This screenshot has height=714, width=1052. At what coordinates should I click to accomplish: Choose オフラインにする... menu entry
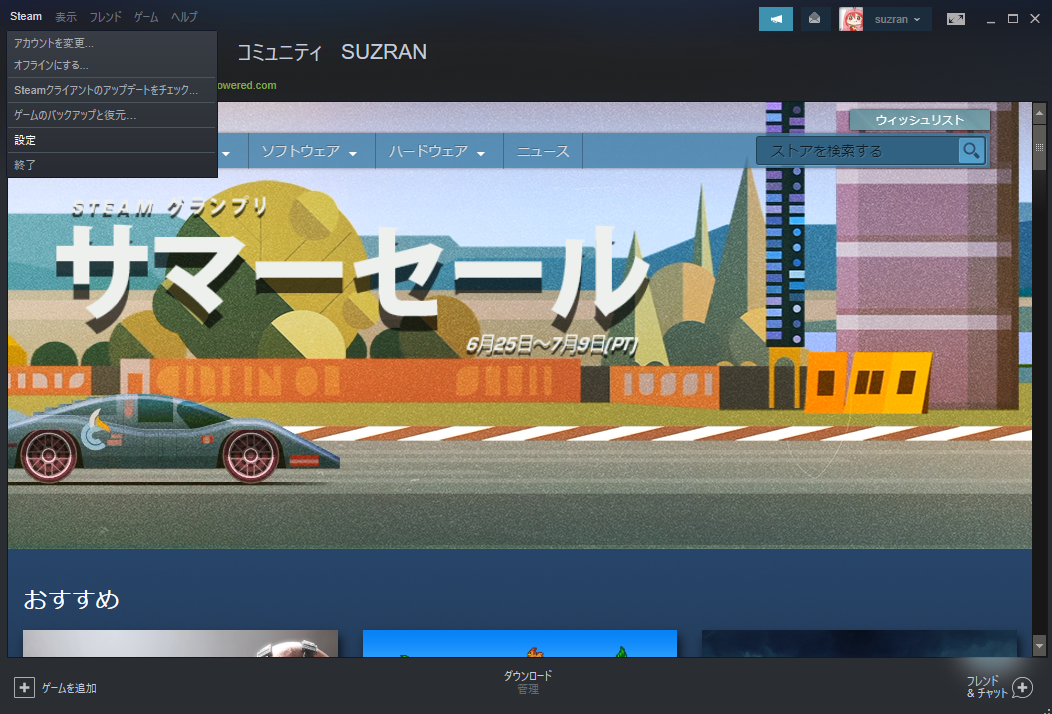point(112,65)
